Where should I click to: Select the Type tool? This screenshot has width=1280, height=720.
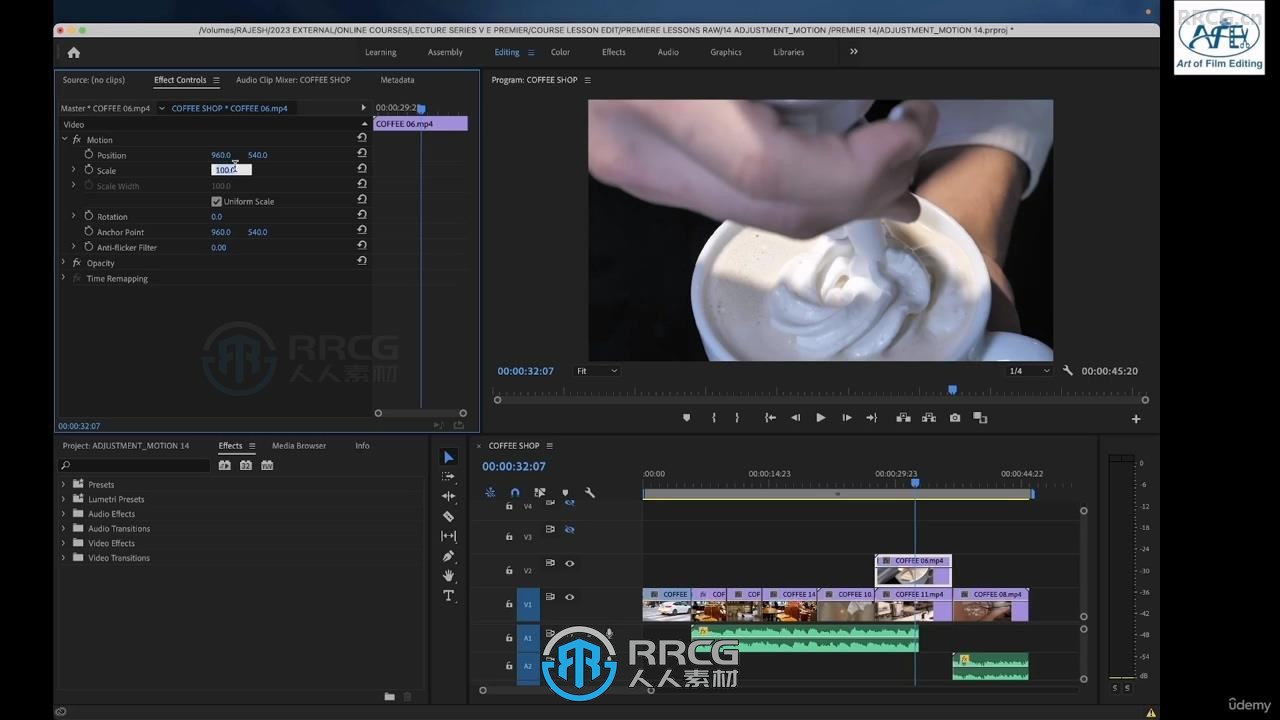click(448, 595)
